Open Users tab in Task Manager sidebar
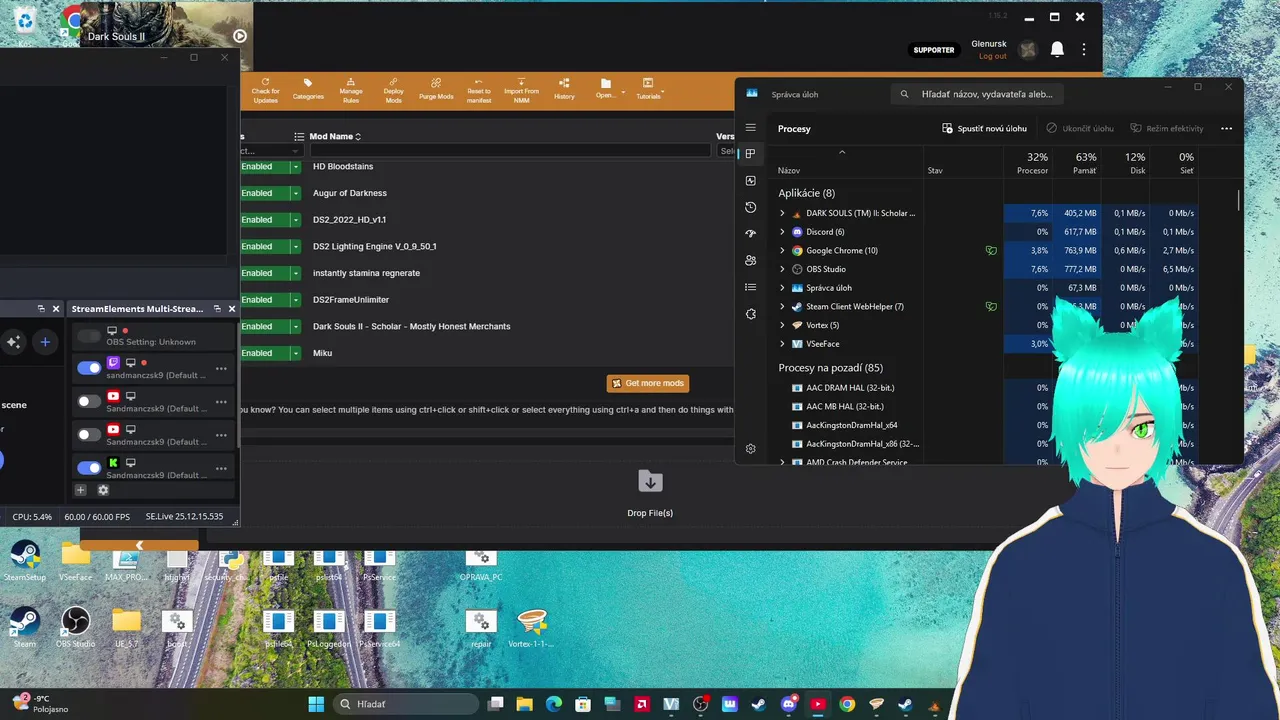 pyautogui.click(x=751, y=261)
